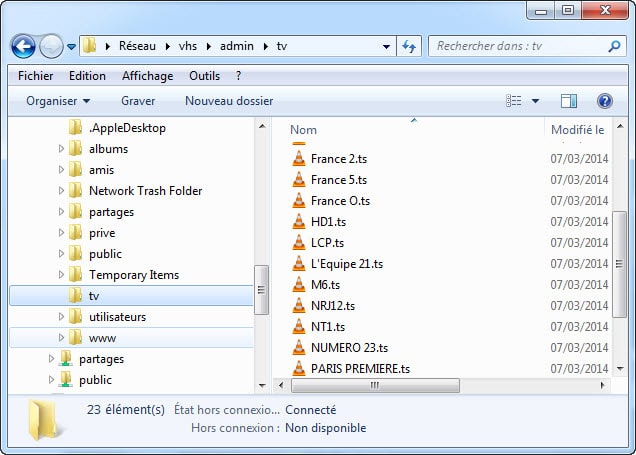Screen dimensions: 636x455
Task: Open the ? help menu
Action: (x=238, y=76)
